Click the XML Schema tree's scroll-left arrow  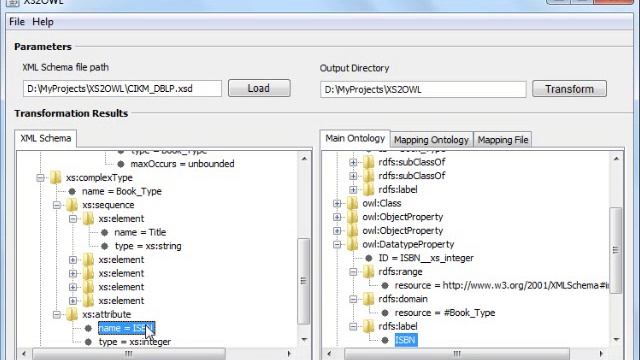click(24, 353)
